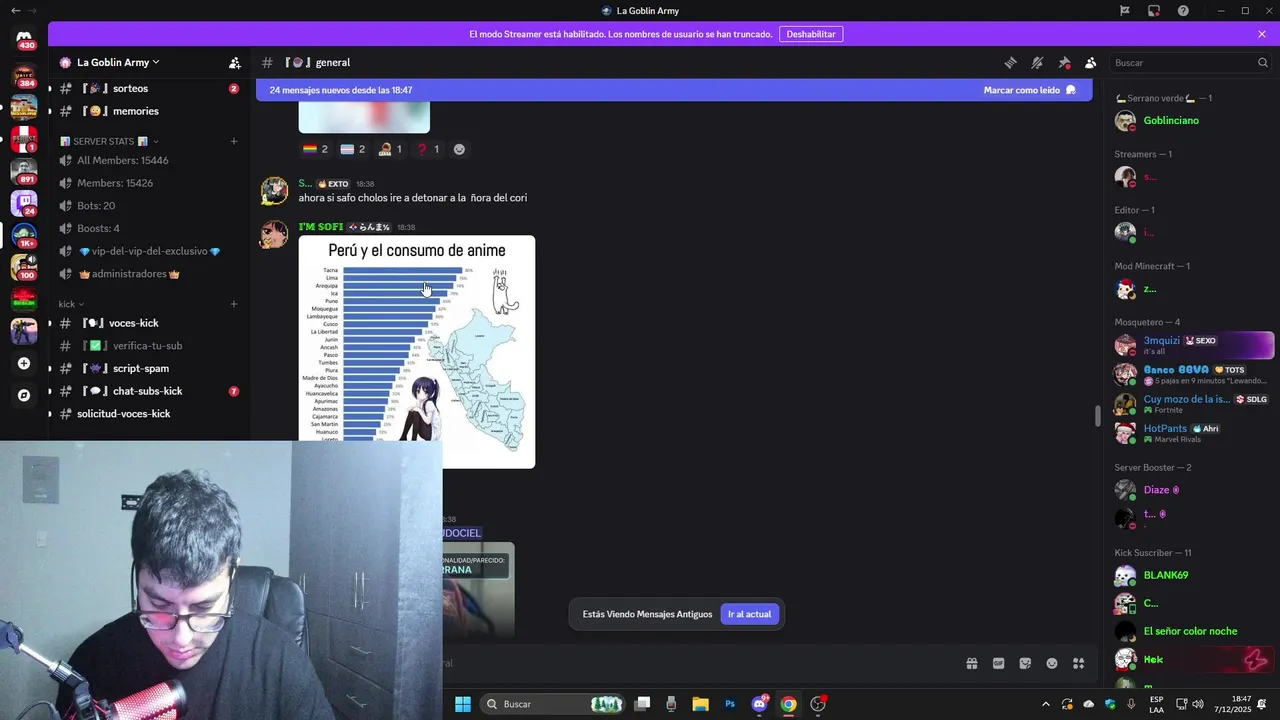Image resolution: width=1280 pixels, height=720 pixels.
Task: Open the Threads icon in channel header
Action: (x=1011, y=62)
